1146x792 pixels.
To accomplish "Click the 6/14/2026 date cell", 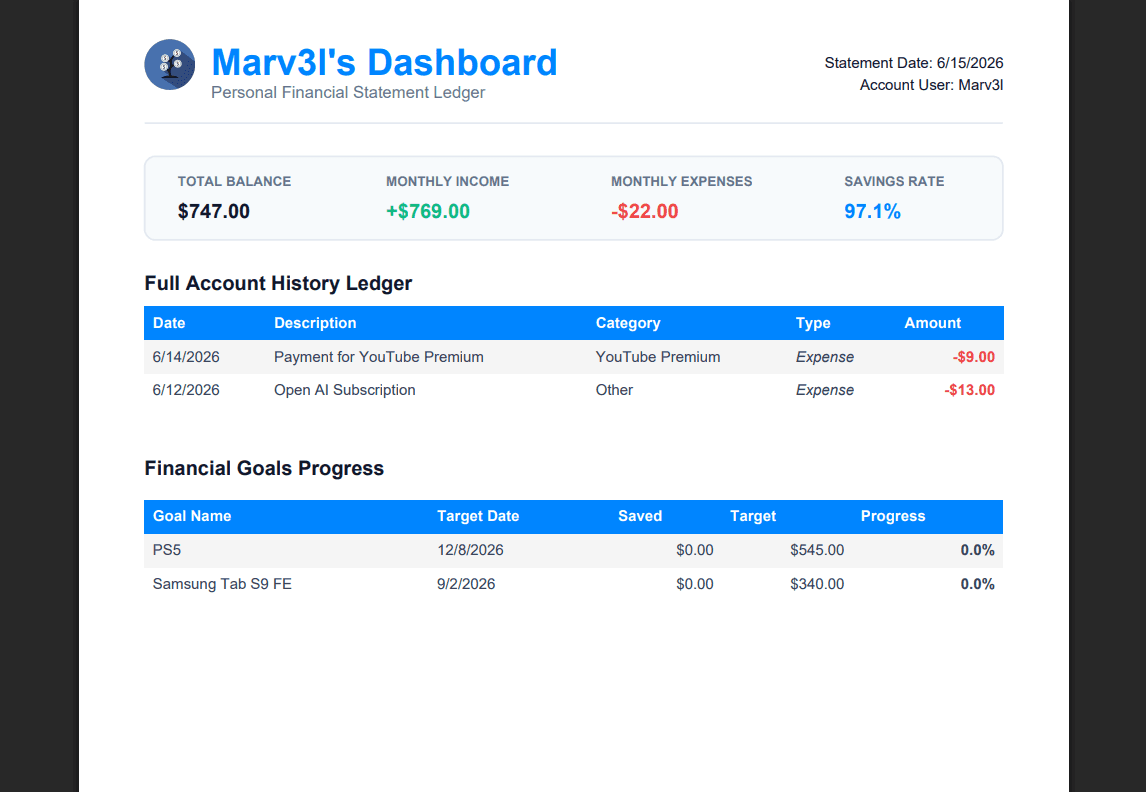I will (x=186, y=357).
